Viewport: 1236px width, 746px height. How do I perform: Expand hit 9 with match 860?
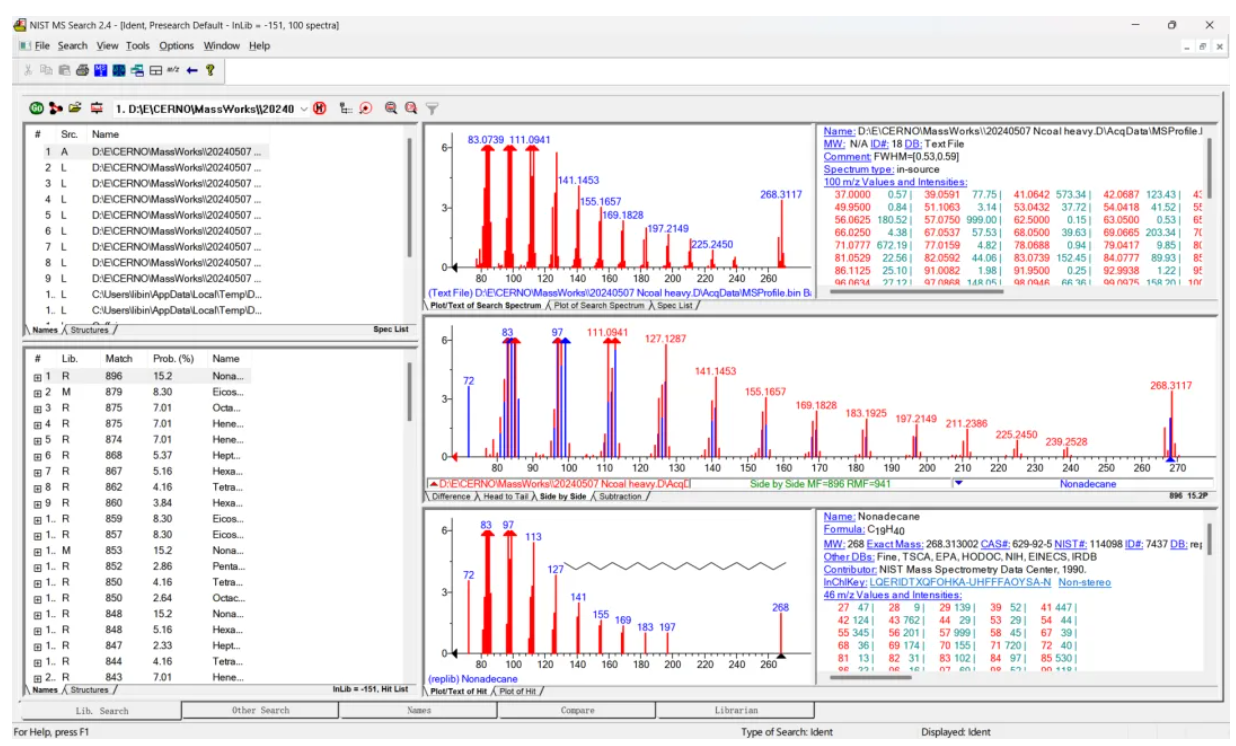(37, 503)
